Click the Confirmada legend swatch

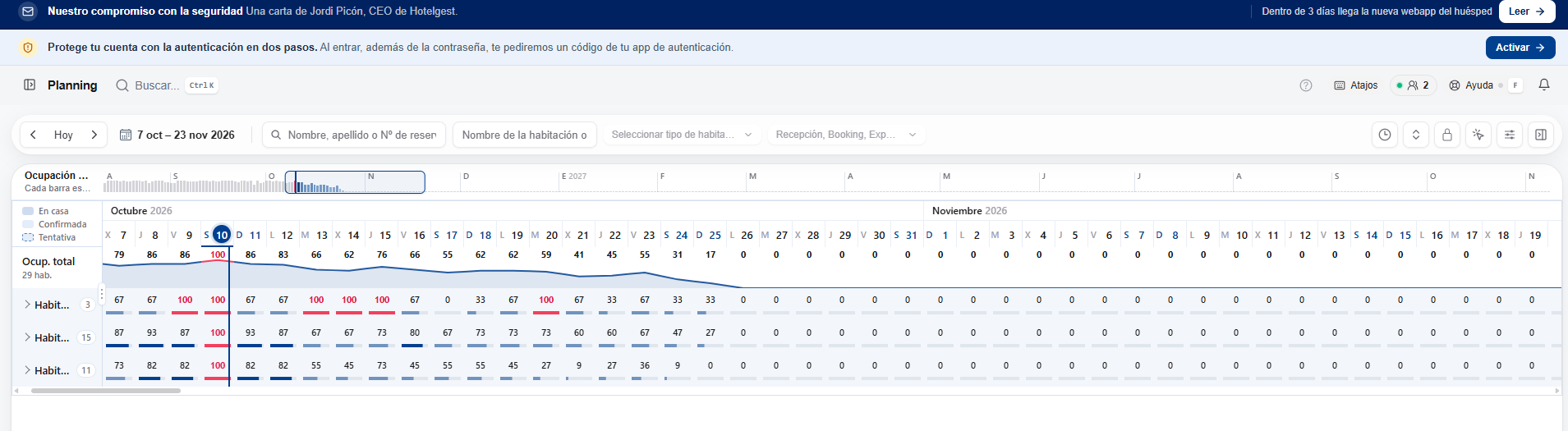(x=28, y=224)
